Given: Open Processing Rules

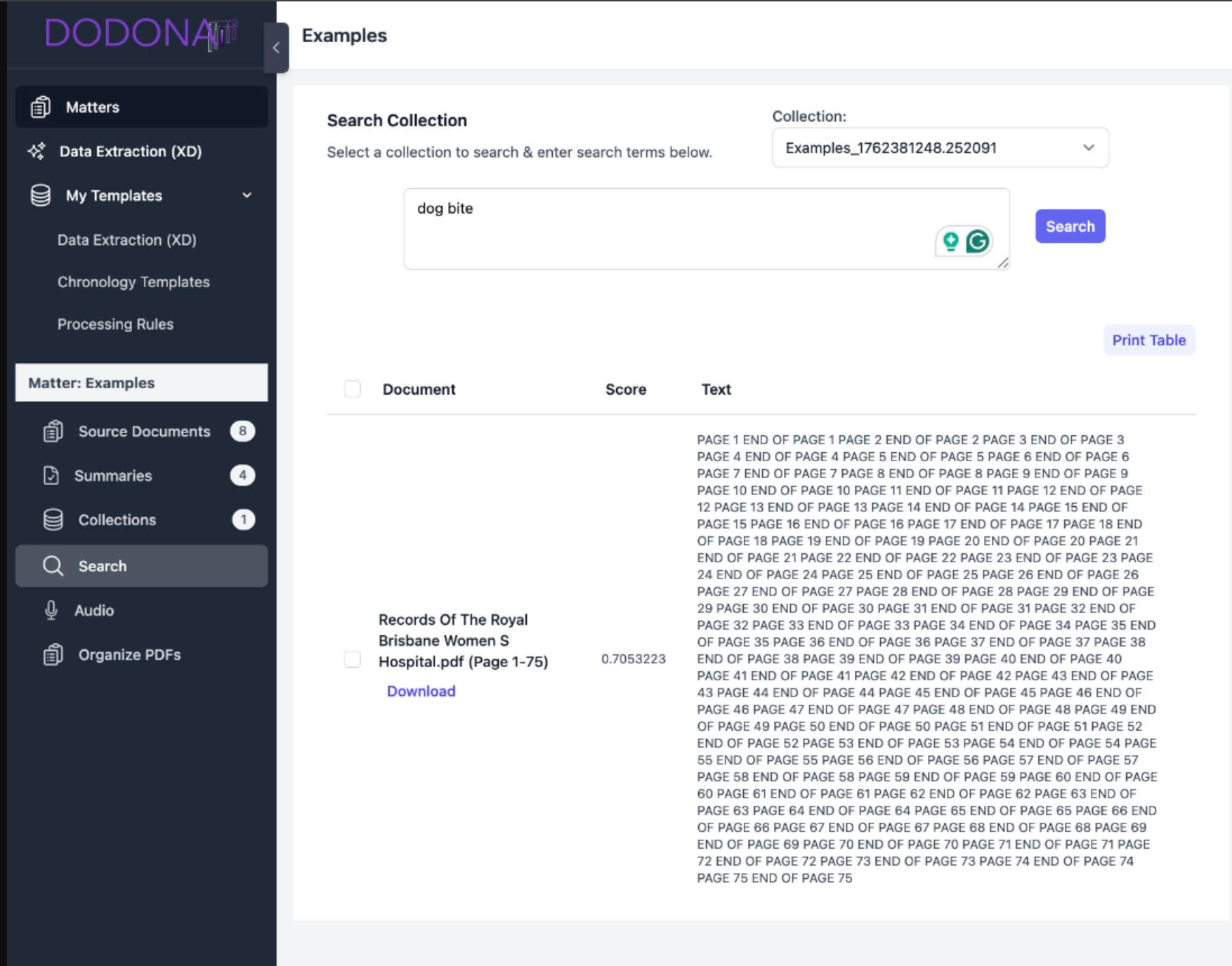Looking at the screenshot, I should [x=115, y=324].
